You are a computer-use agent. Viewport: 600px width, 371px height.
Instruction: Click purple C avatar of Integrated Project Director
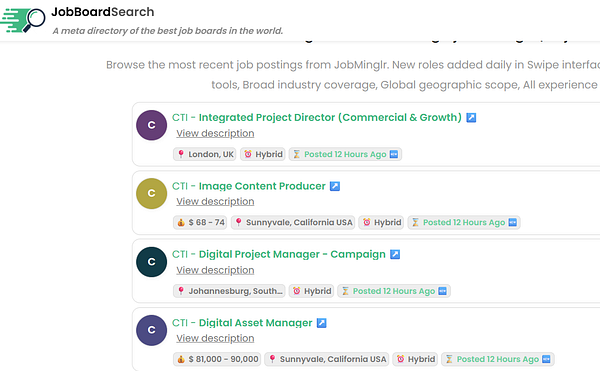(152, 125)
